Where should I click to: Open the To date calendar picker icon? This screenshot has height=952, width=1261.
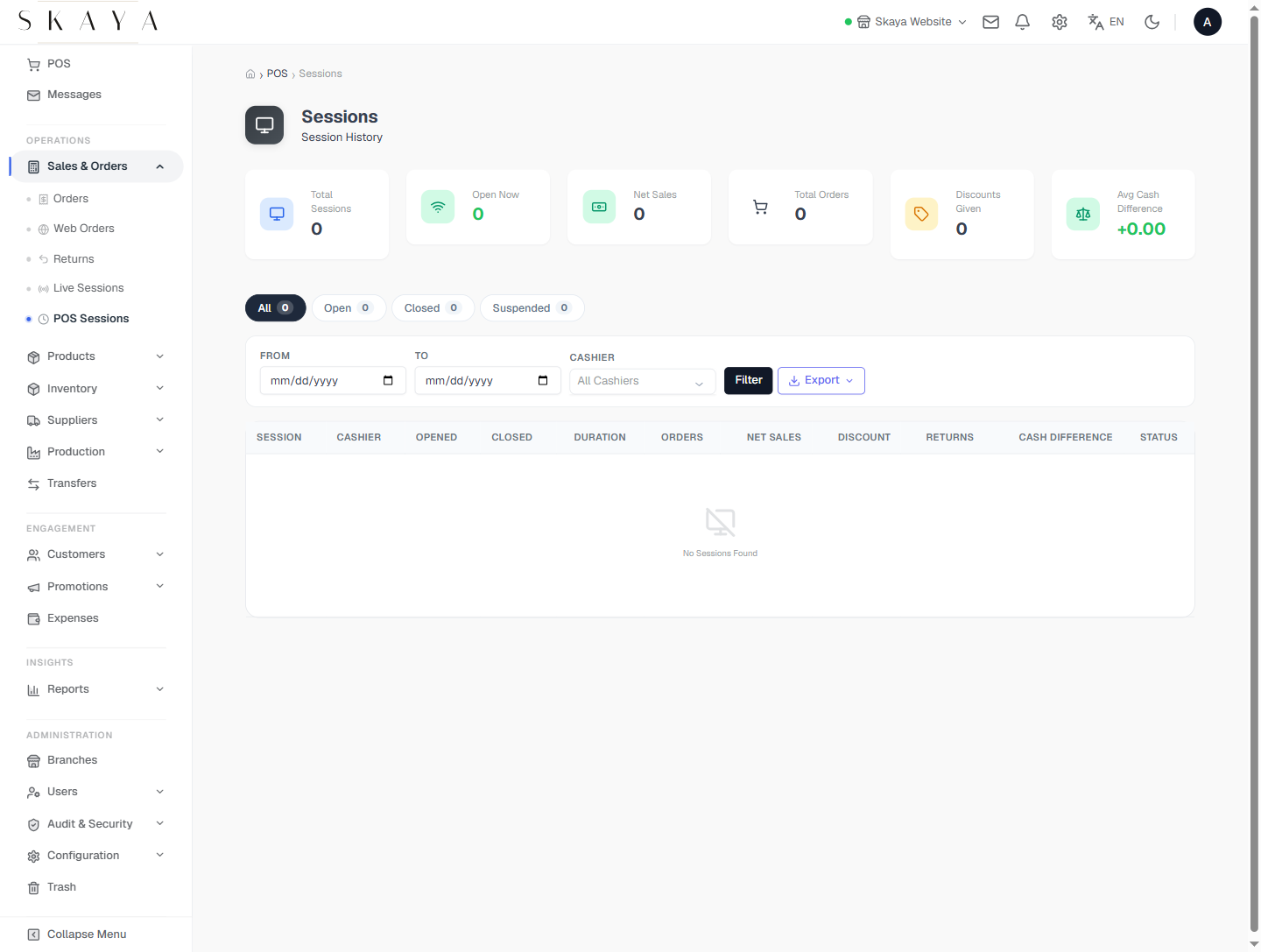point(543,380)
